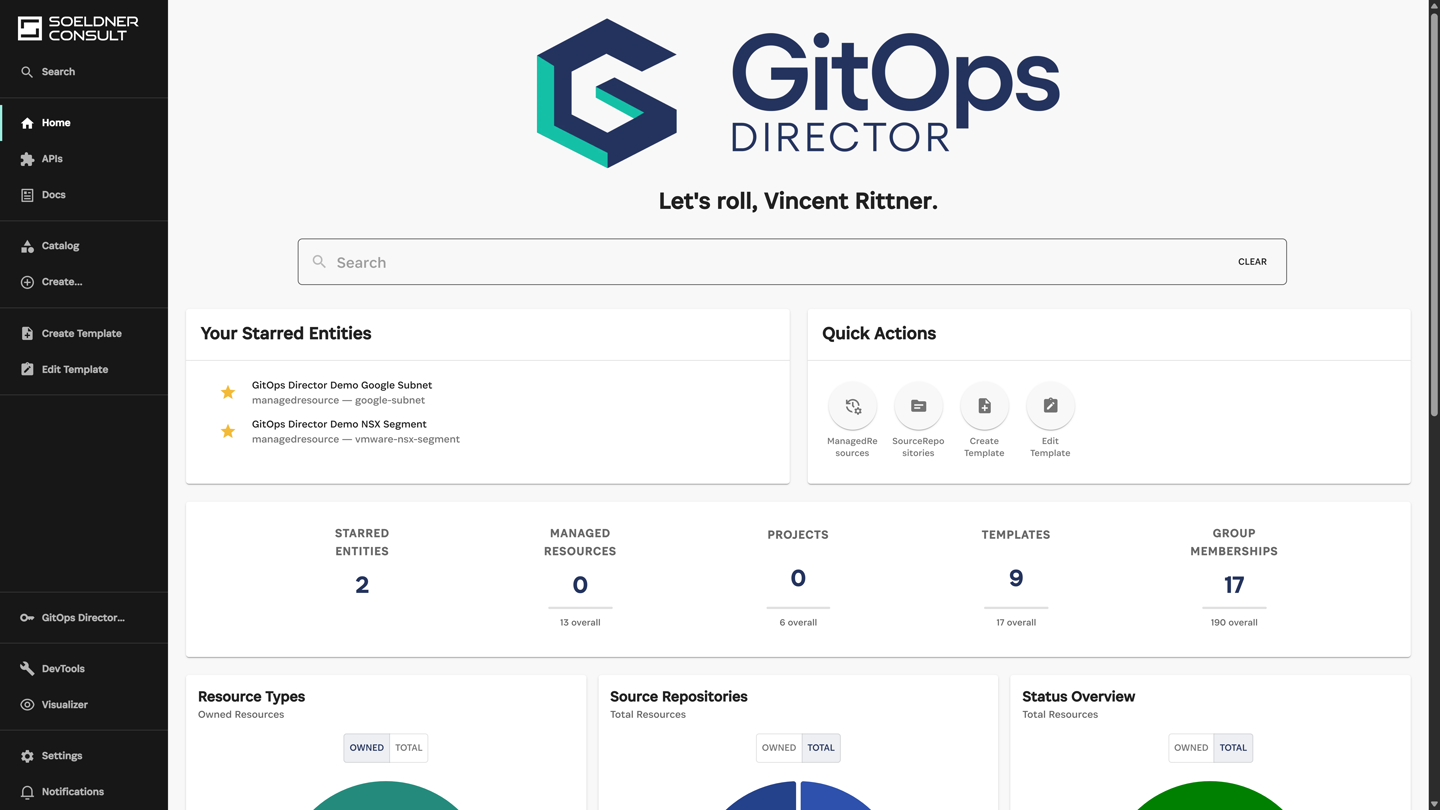Open Docs menu item label
The width and height of the screenshot is (1440, 810).
pos(54,195)
